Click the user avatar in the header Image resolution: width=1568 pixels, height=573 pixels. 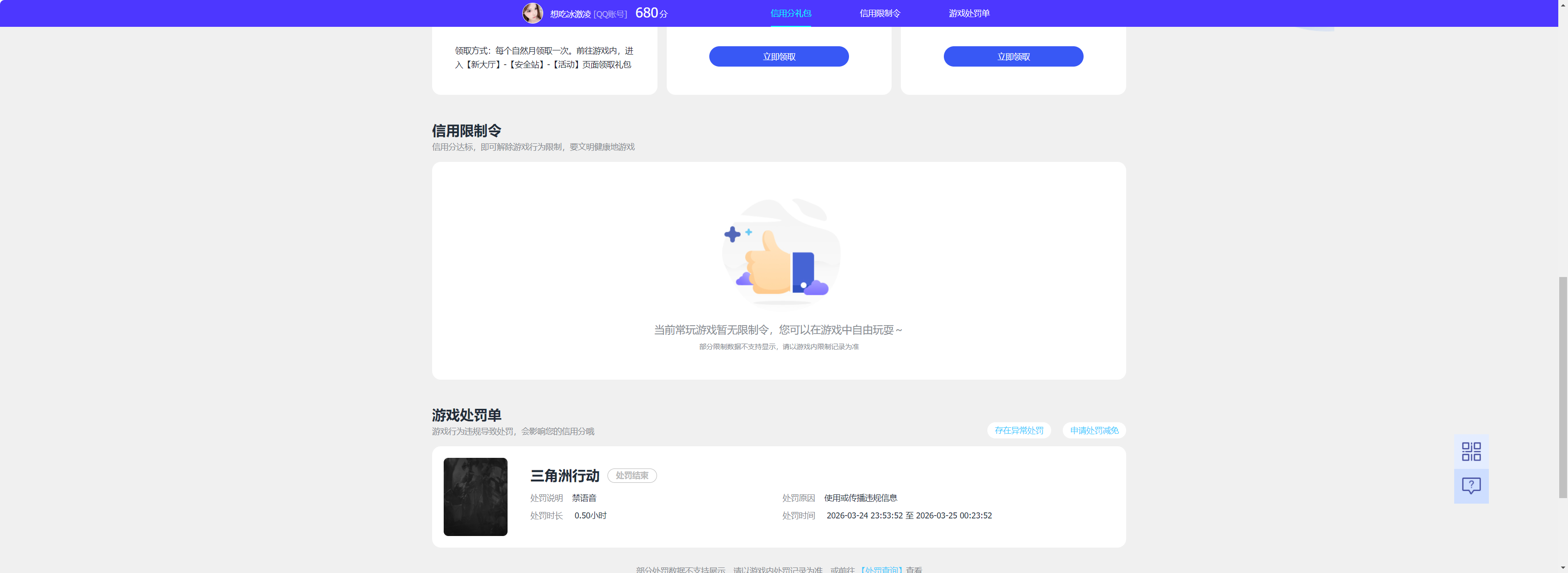[533, 13]
